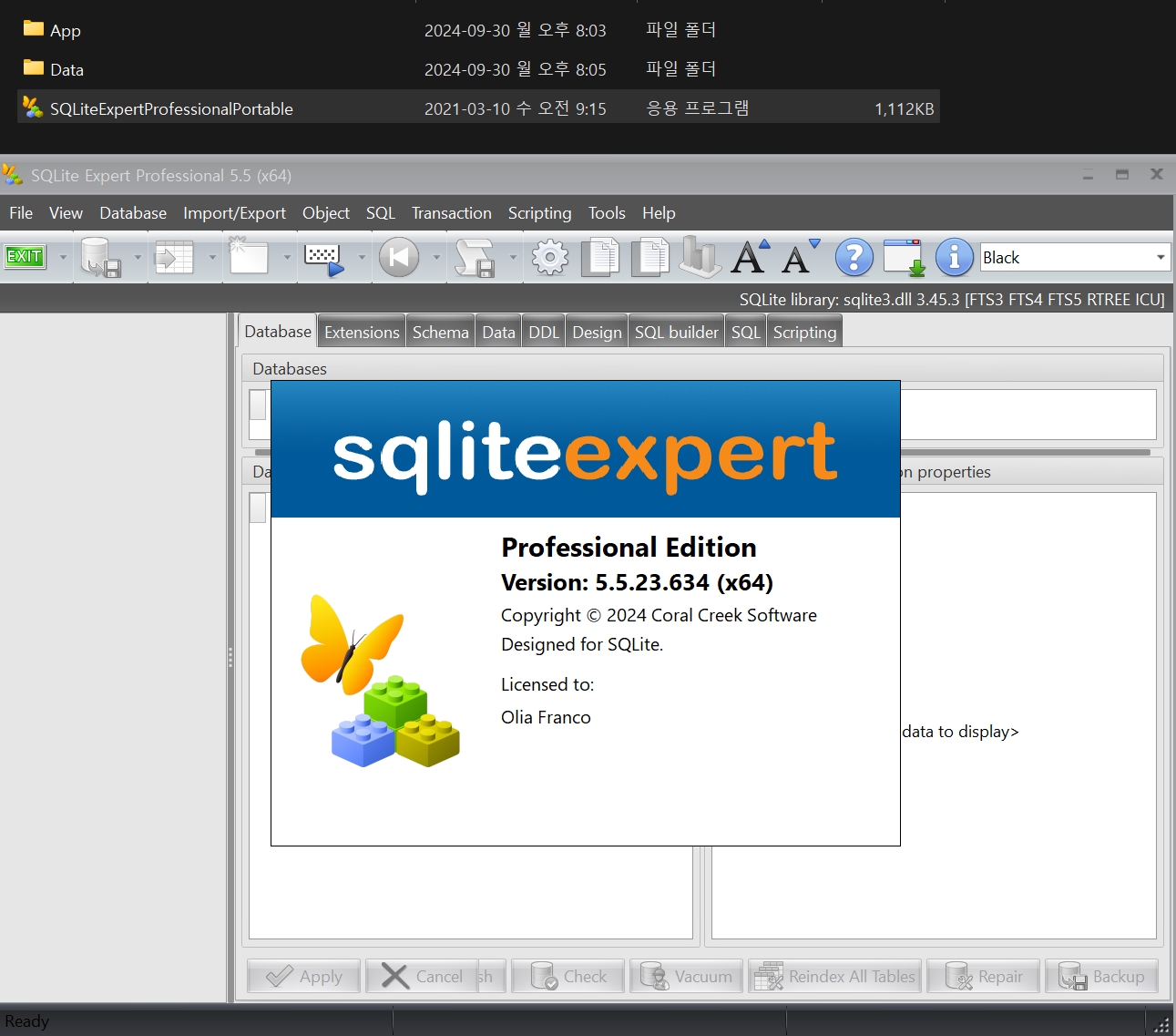Click the Backup button
Screen dimensions: 1176x1036
(1102, 976)
